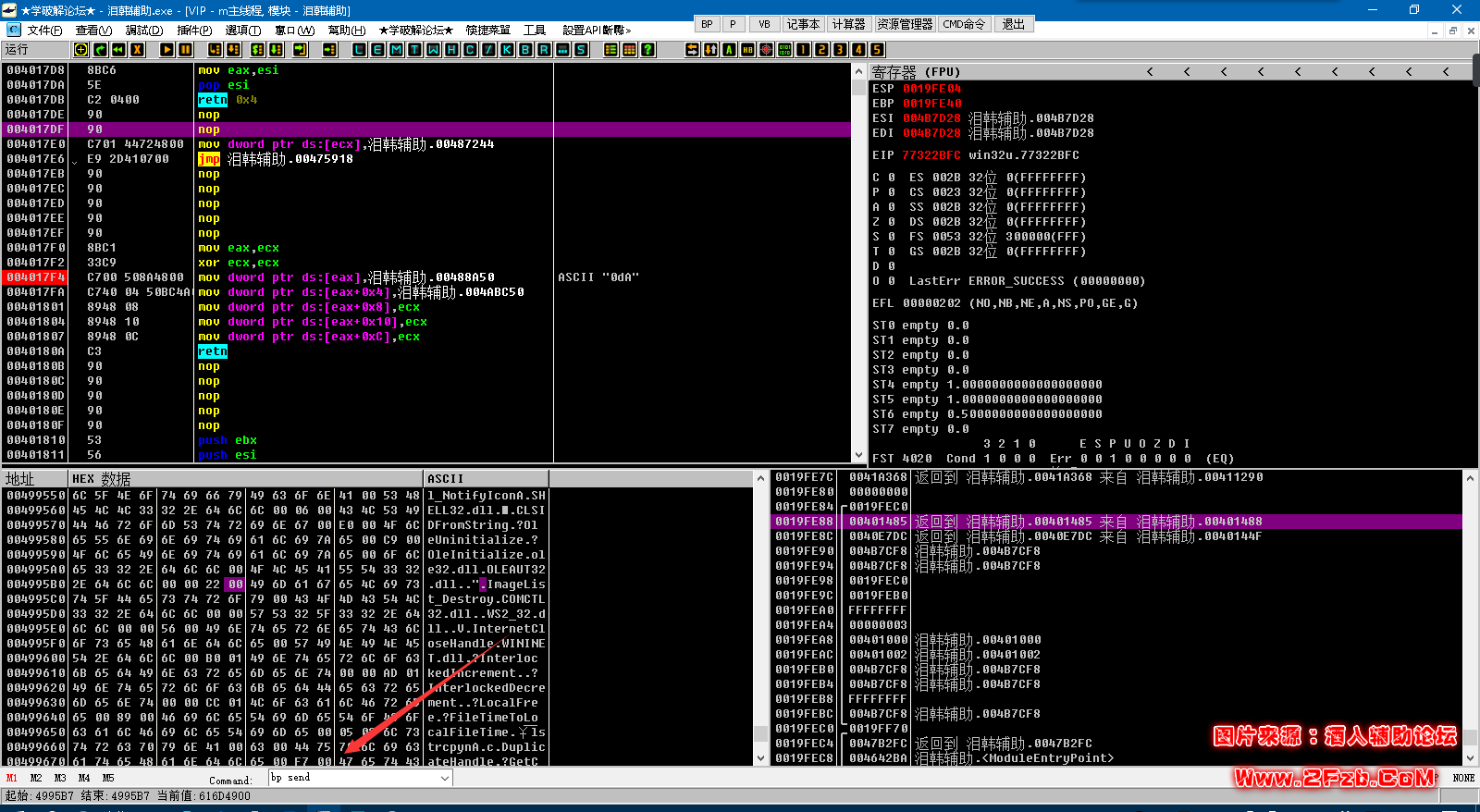Click the red target crosshair toolbar icon
The width and height of the screenshot is (1480, 812).
(x=766, y=50)
